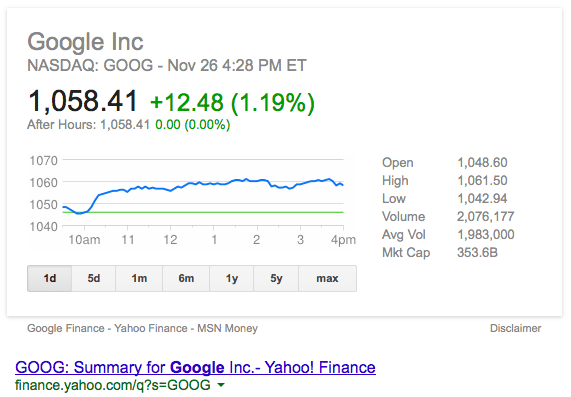Image resolution: width=571 pixels, height=397 pixels.
Task: Click the 1,058.41 current price
Action: 83,101
